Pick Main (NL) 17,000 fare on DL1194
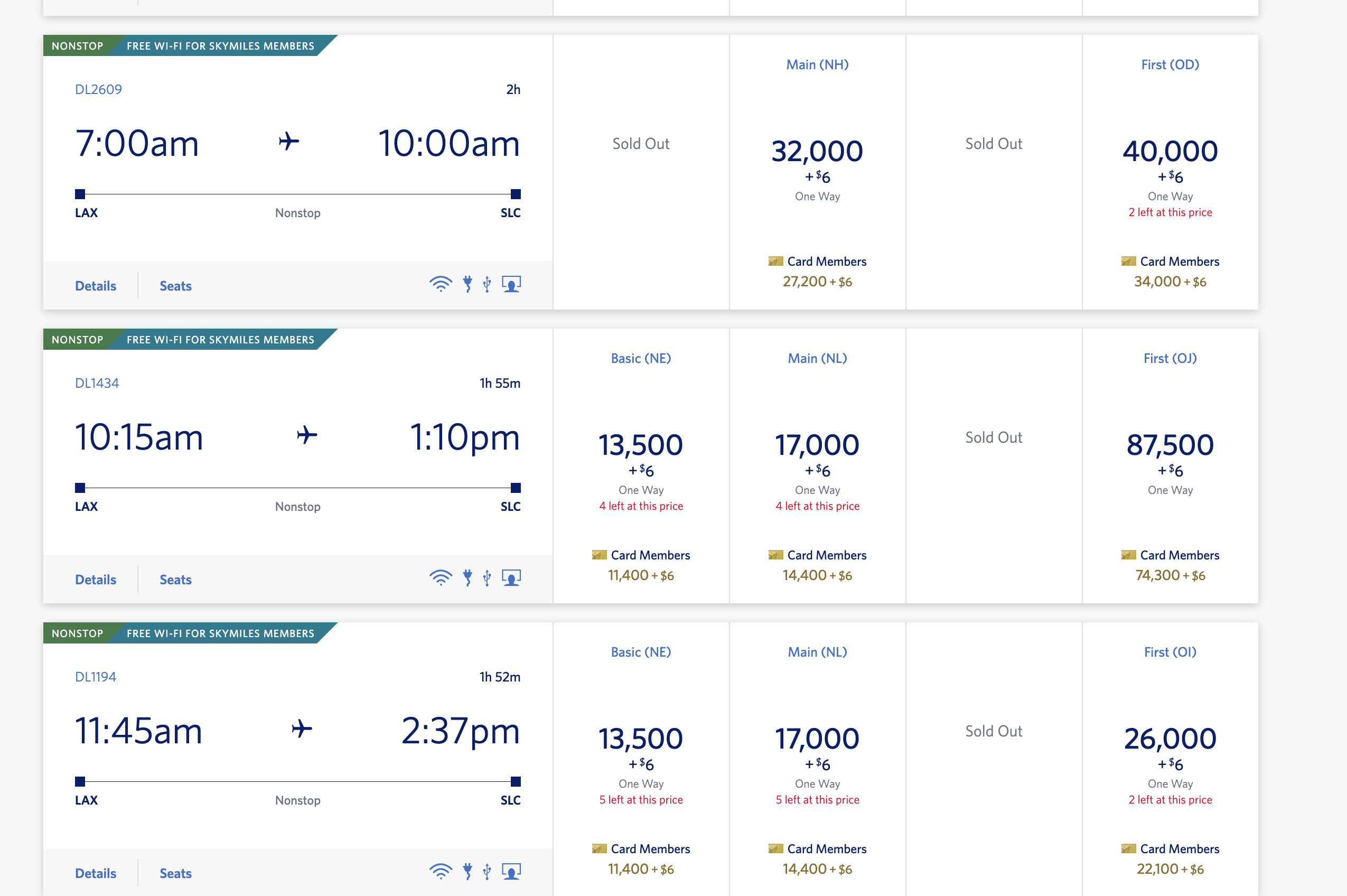This screenshot has height=896, width=1347. point(817,739)
